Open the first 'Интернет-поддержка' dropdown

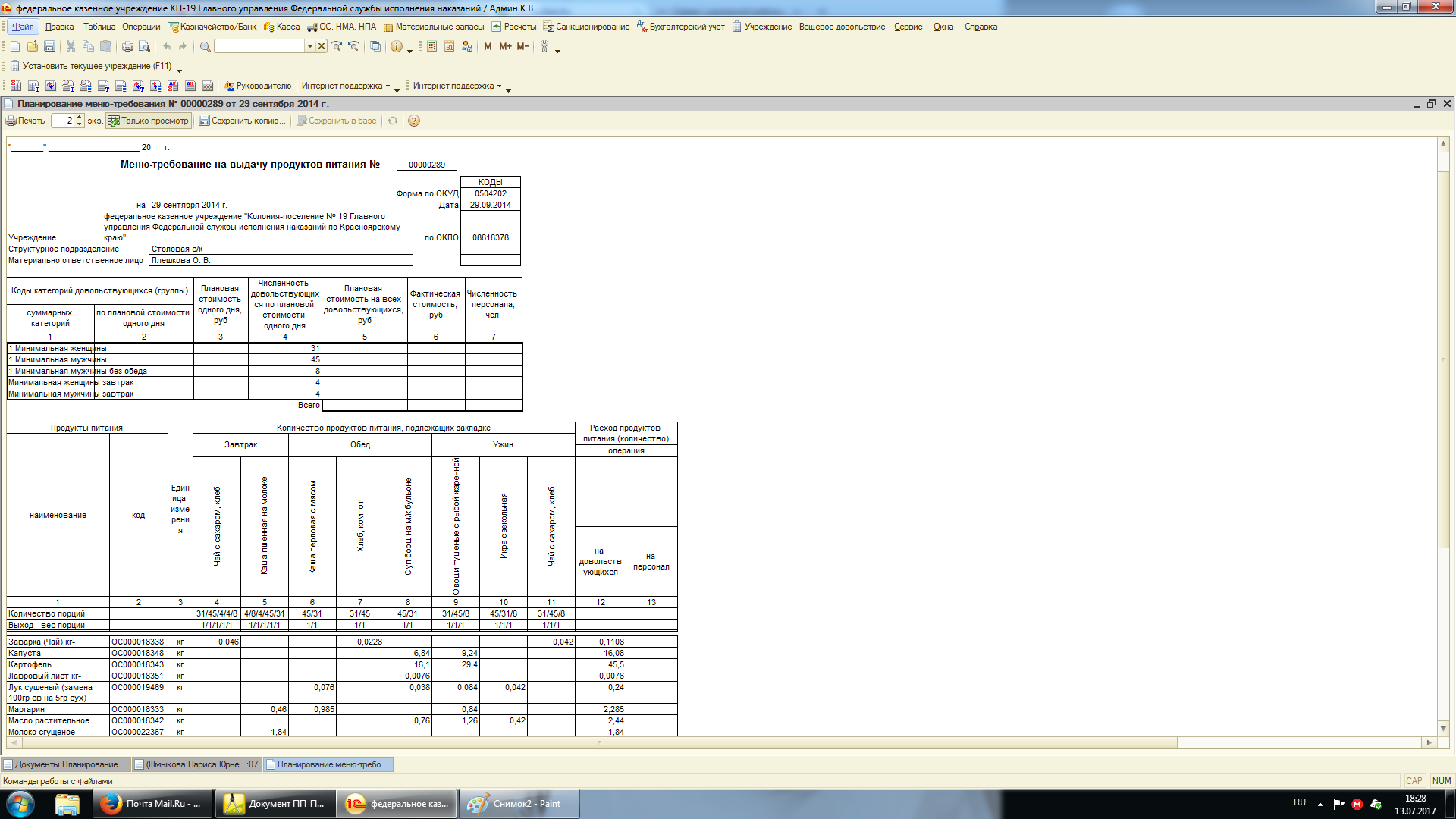[345, 86]
